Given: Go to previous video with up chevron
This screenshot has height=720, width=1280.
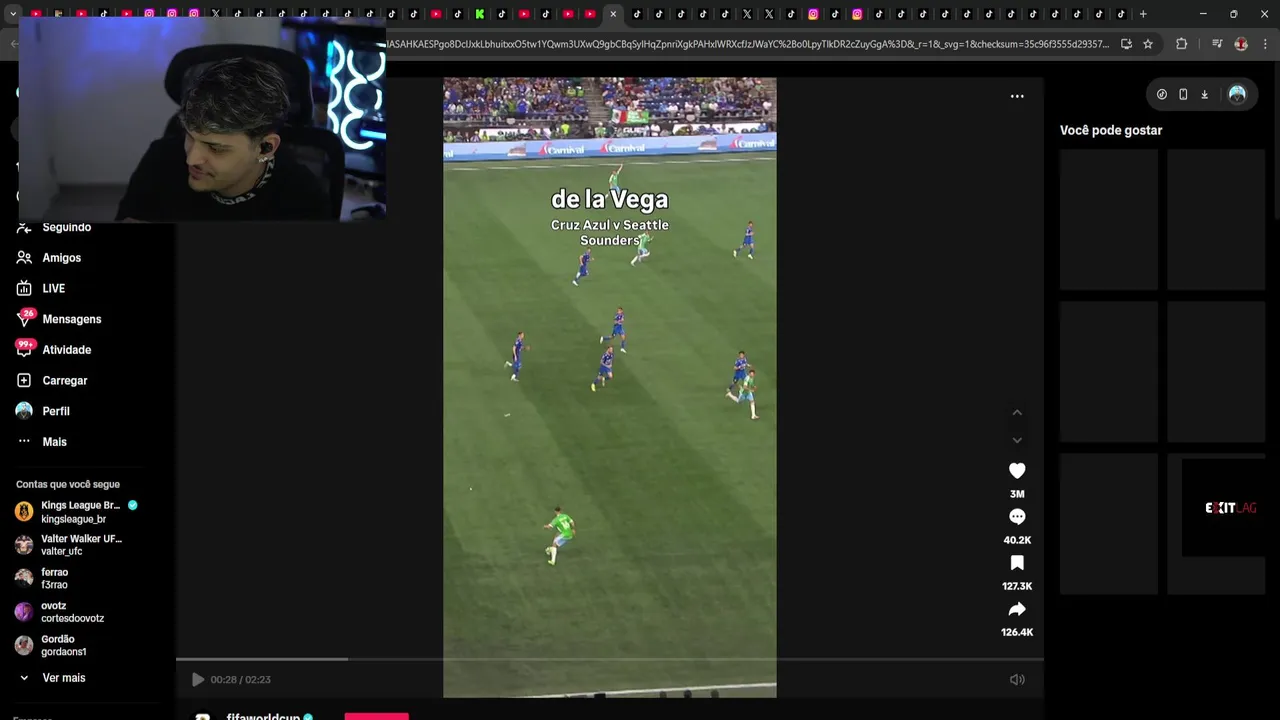Looking at the screenshot, I should [x=1017, y=412].
